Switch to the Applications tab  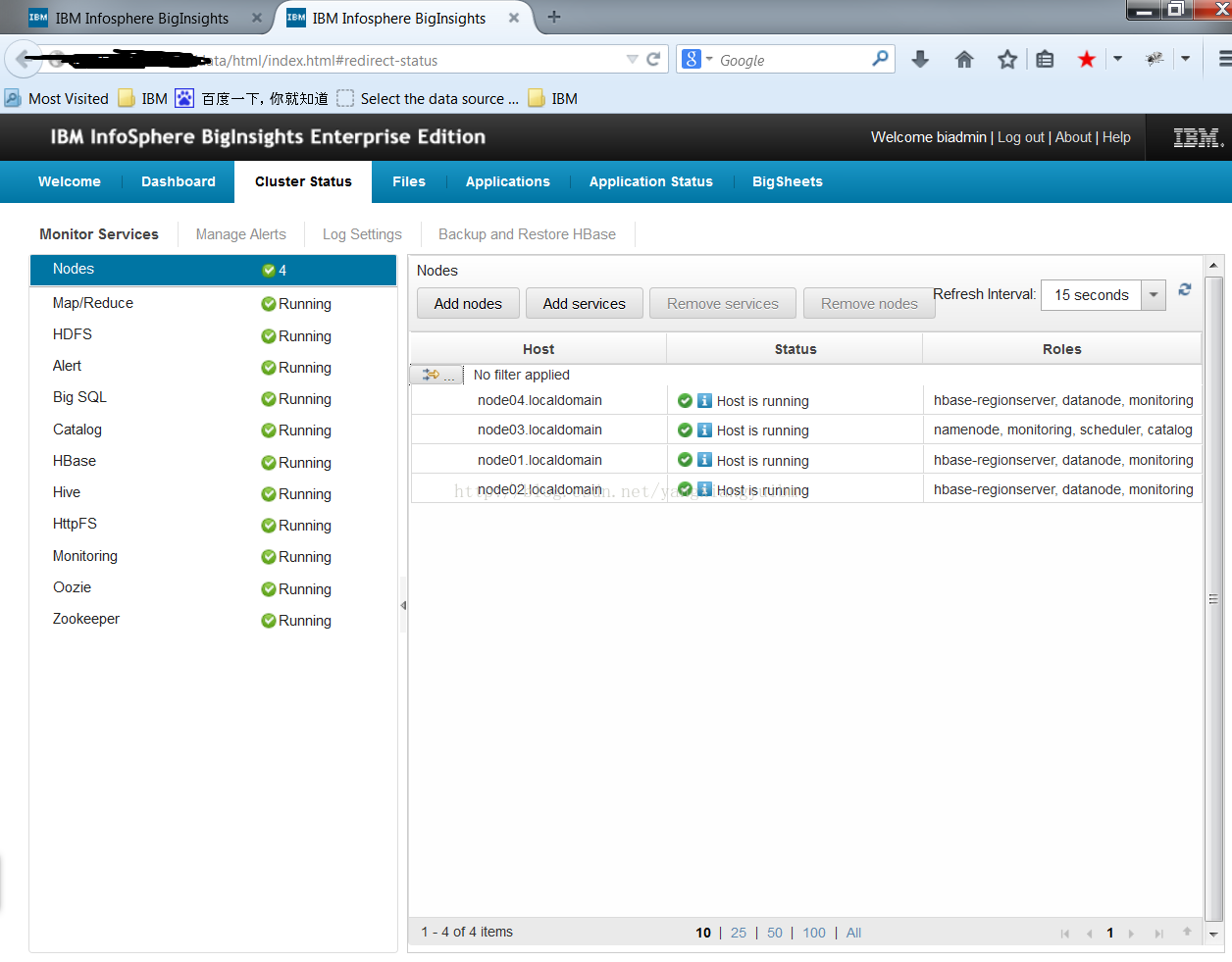click(508, 181)
